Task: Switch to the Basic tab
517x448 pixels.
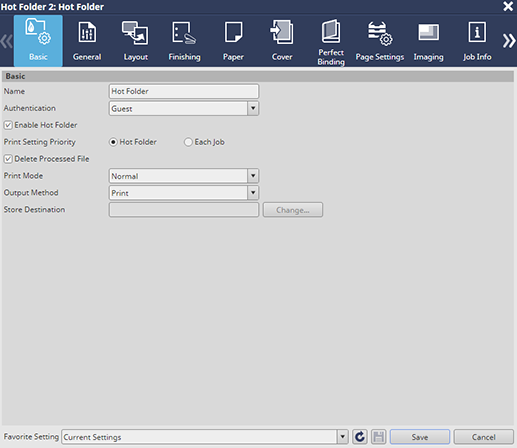Action: point(38,41)
